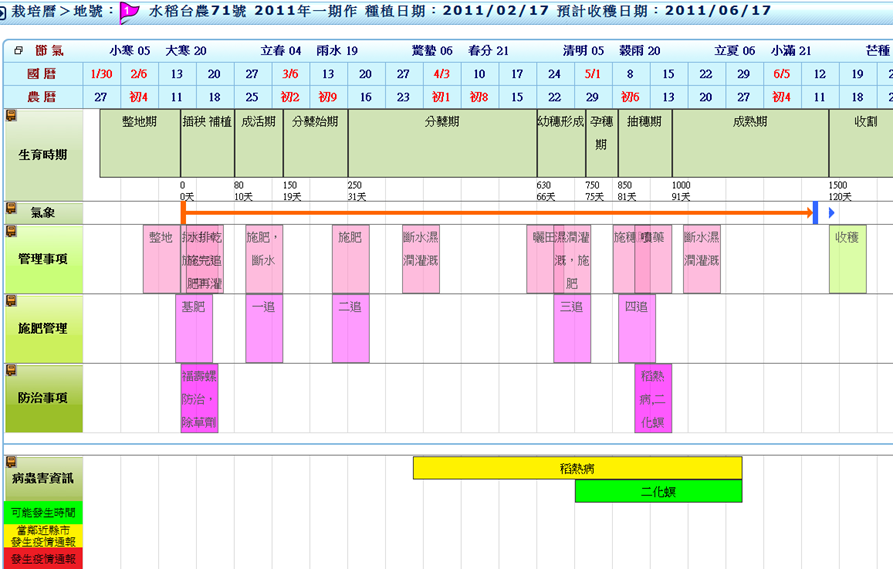Click the yellow 稻熱病 pest info bar
Image resolution: width=895 pixels, height=569 pixels.
click(x=578, y=468)
